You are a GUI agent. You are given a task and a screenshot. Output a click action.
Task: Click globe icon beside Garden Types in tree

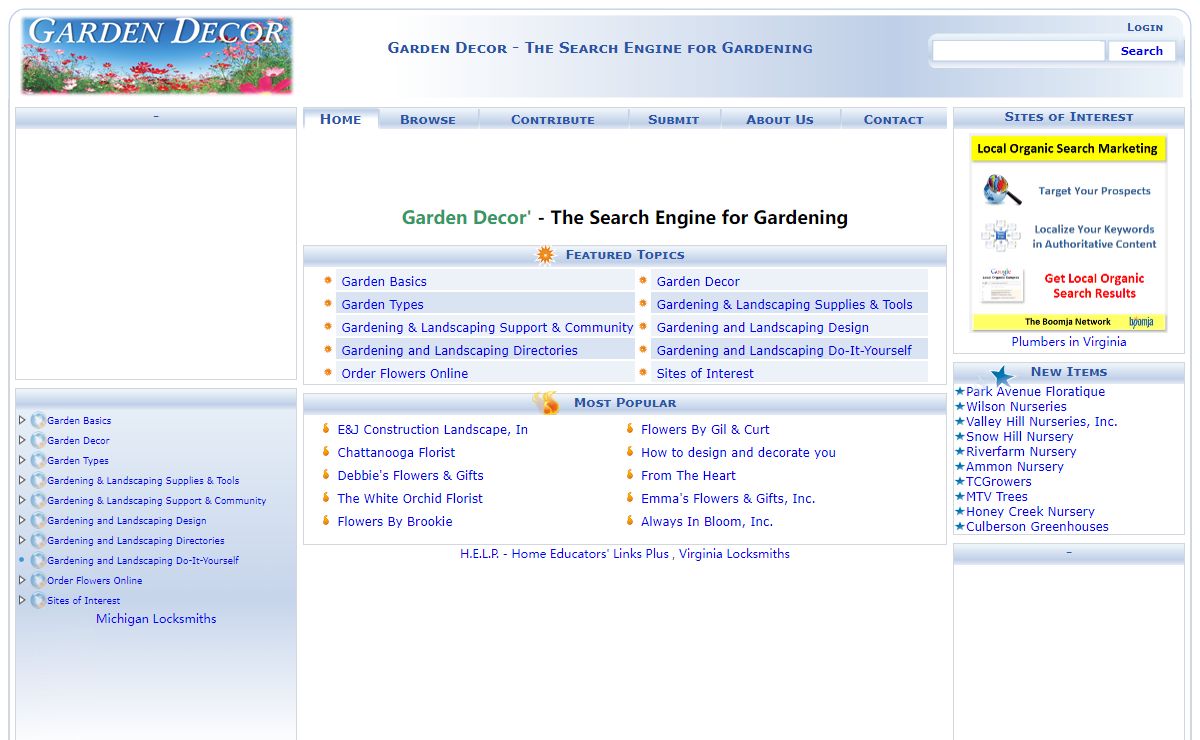(38, 460)
